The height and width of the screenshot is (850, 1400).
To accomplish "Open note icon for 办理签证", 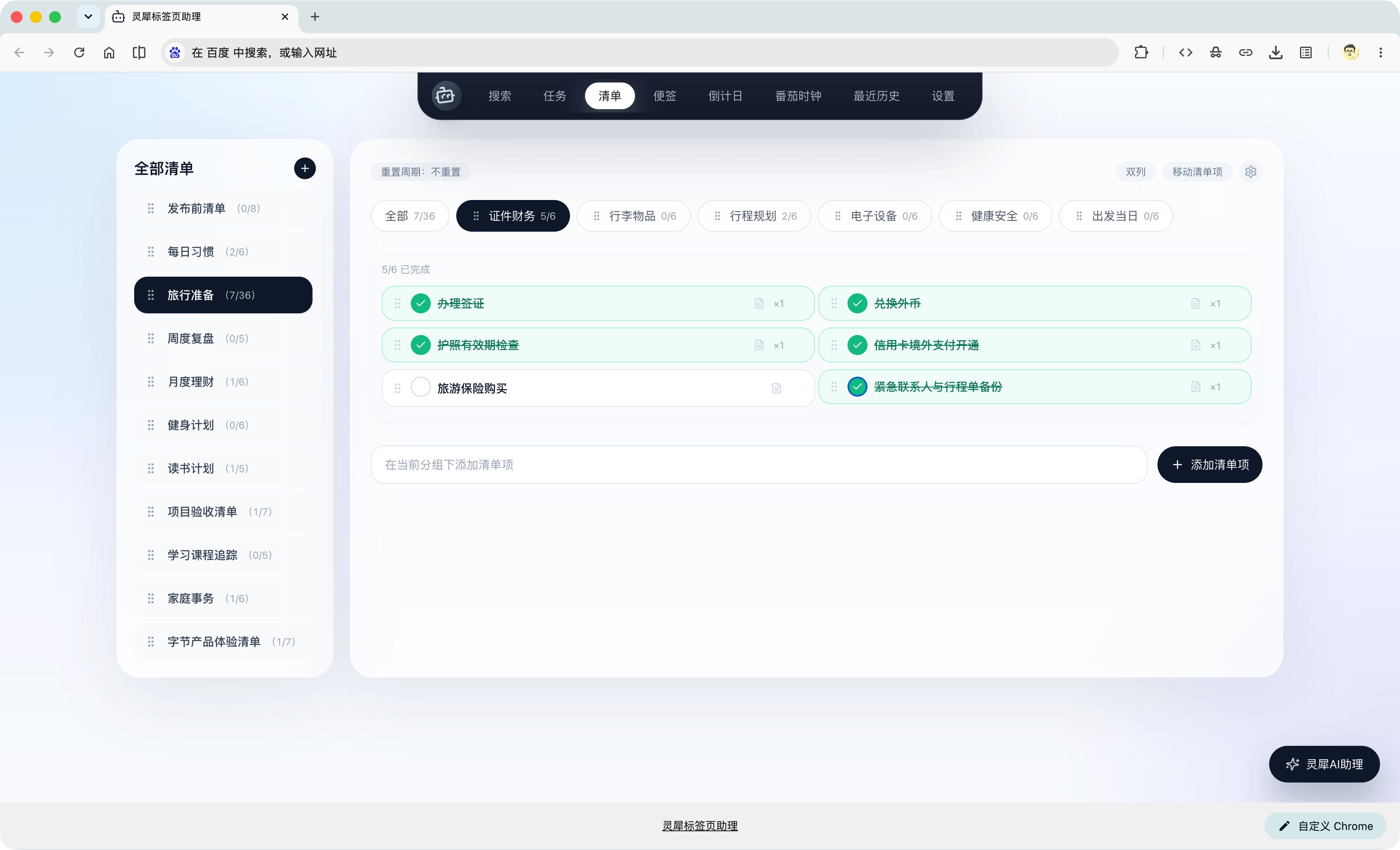I will [759, 303].
